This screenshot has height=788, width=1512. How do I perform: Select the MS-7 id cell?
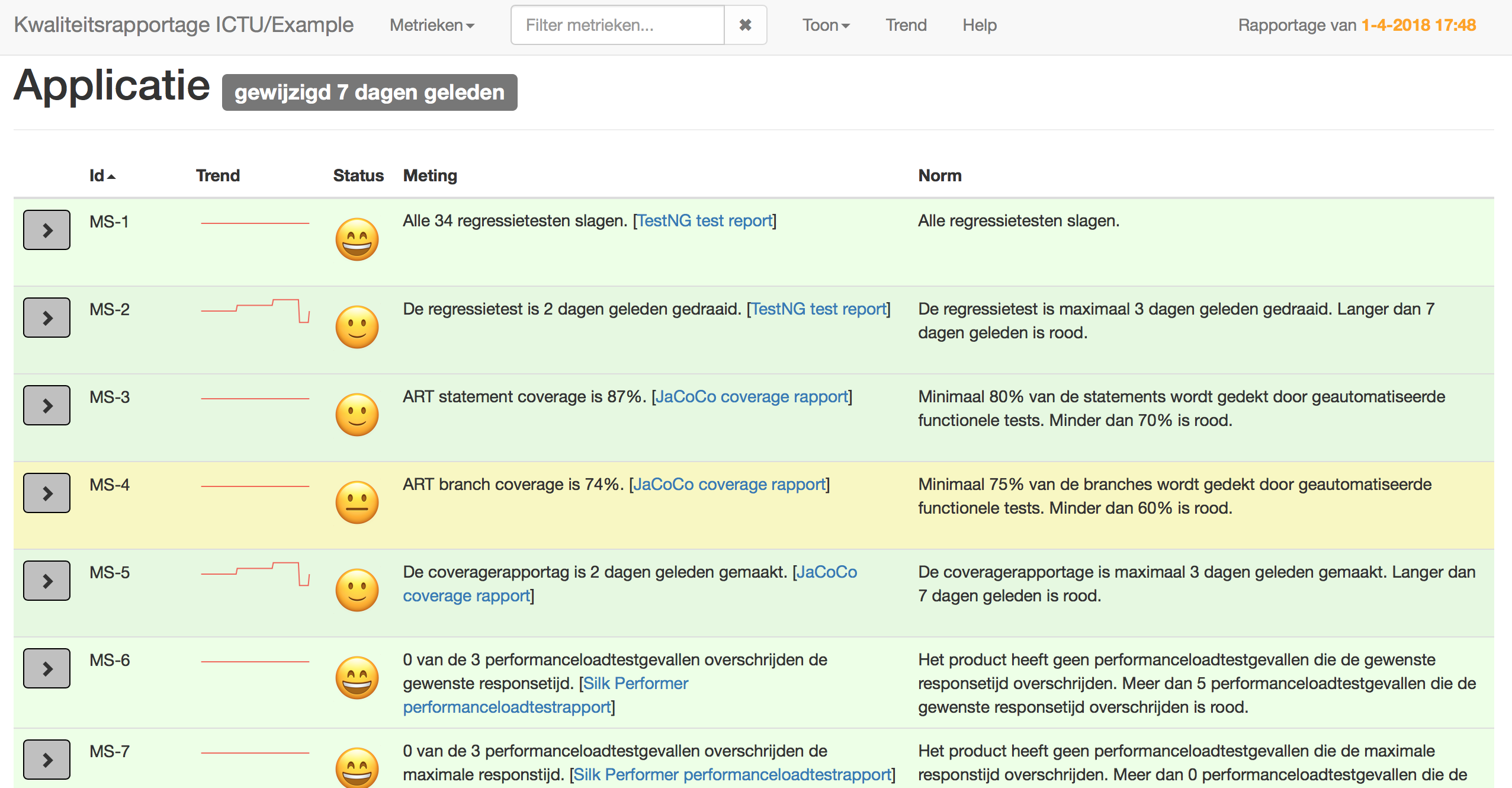pos(110,751)
